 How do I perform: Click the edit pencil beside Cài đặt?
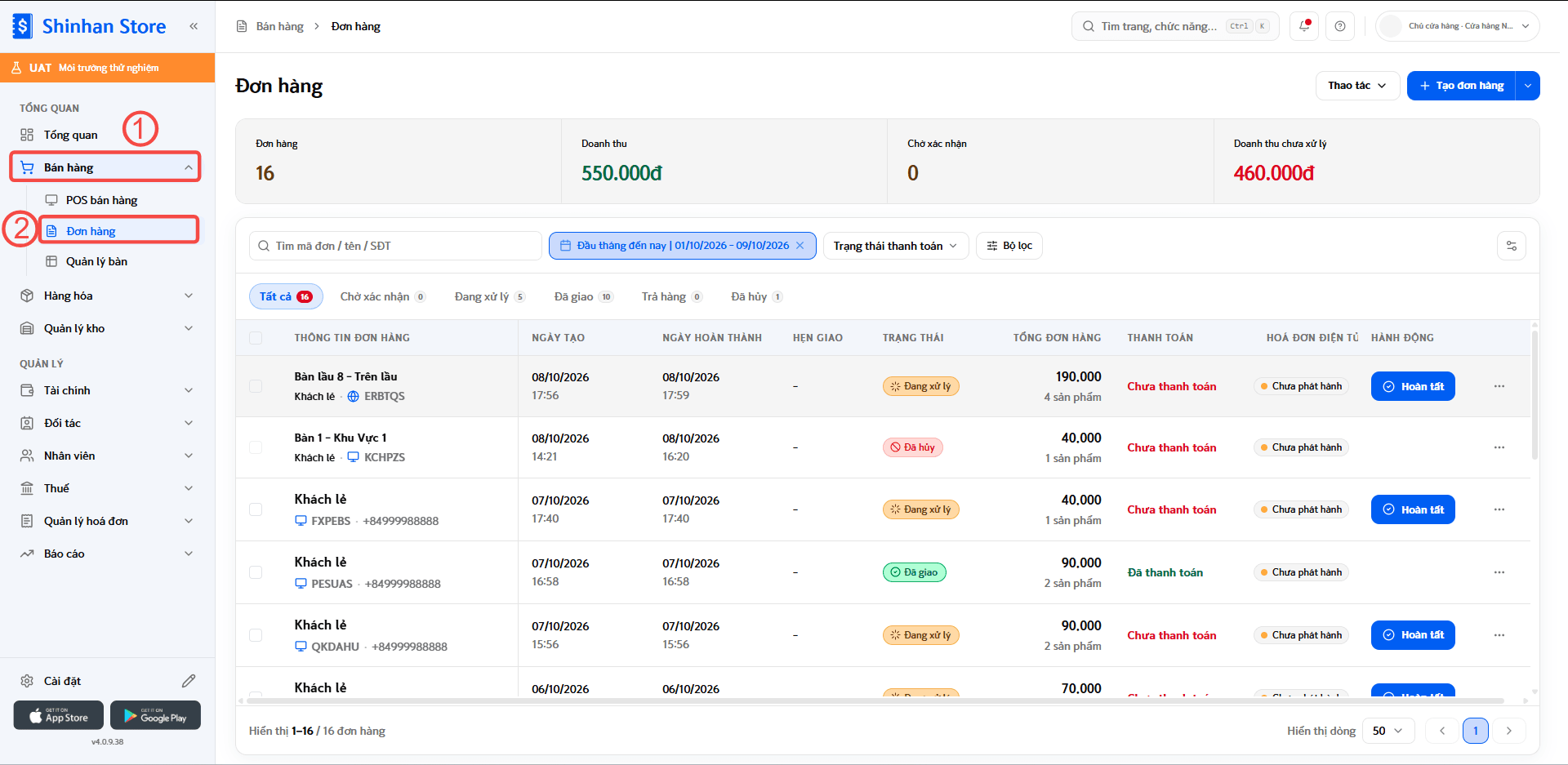[x=189, y=681]
